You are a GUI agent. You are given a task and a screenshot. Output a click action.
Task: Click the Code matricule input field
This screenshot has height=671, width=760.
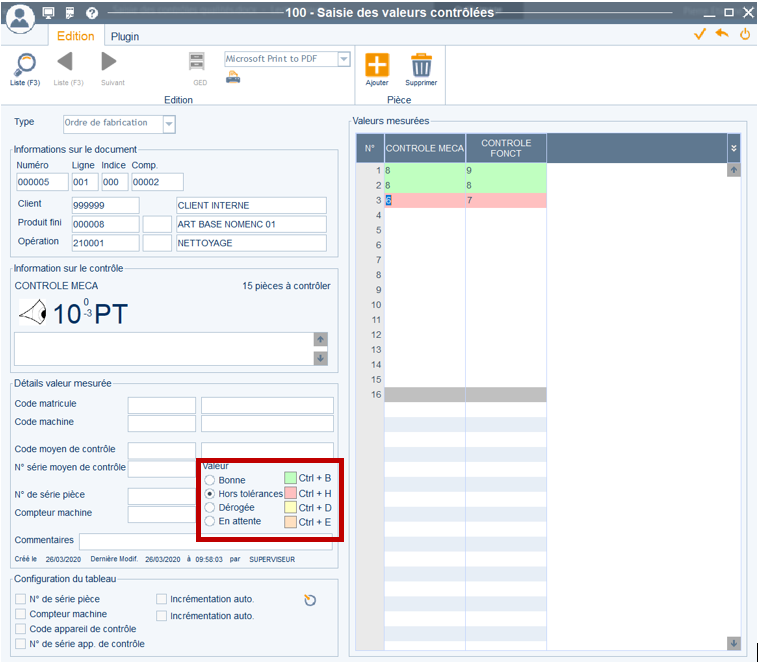pyautogui.click(x=161, y=405)
